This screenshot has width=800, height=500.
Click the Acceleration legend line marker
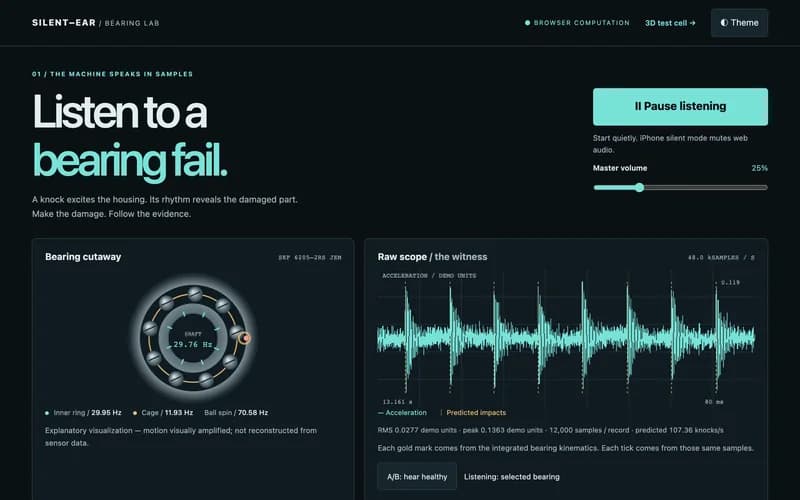(381, 413)
